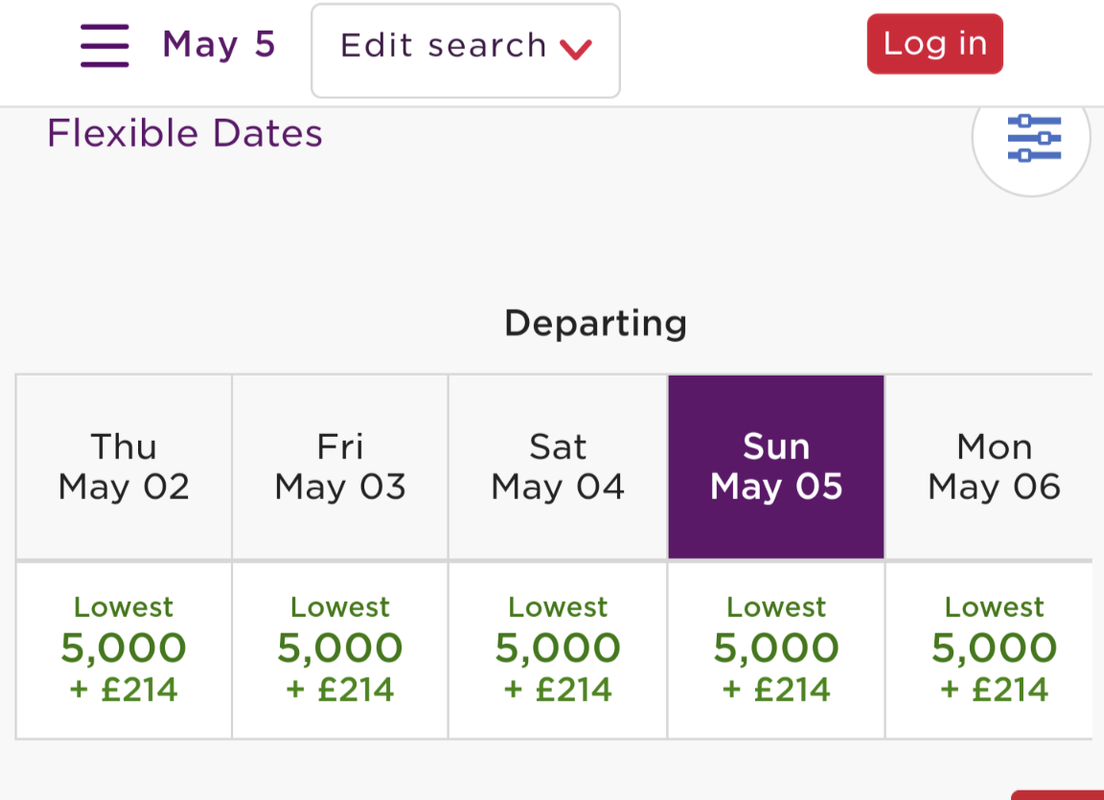This screenshot has width=1104, height=800.
Task: Select the Sat May 04 date tab
Action: (558, 467)
